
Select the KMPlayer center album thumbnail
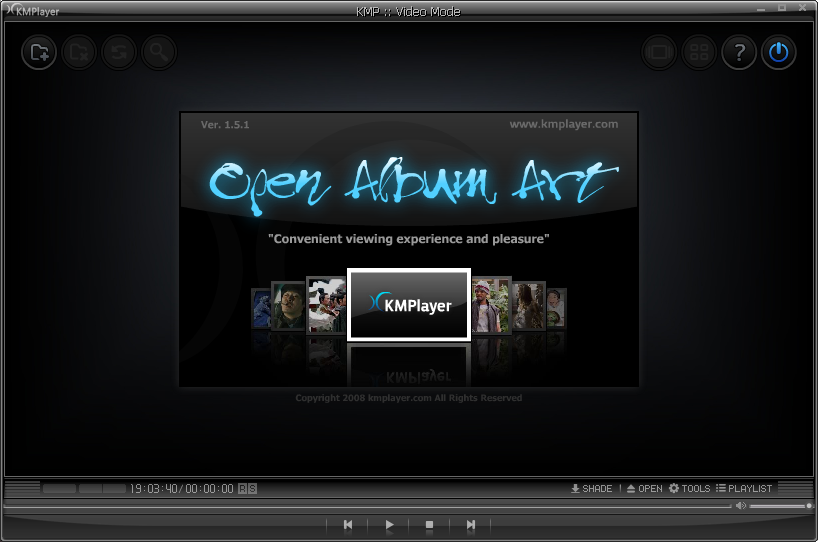tap(409, 305)
